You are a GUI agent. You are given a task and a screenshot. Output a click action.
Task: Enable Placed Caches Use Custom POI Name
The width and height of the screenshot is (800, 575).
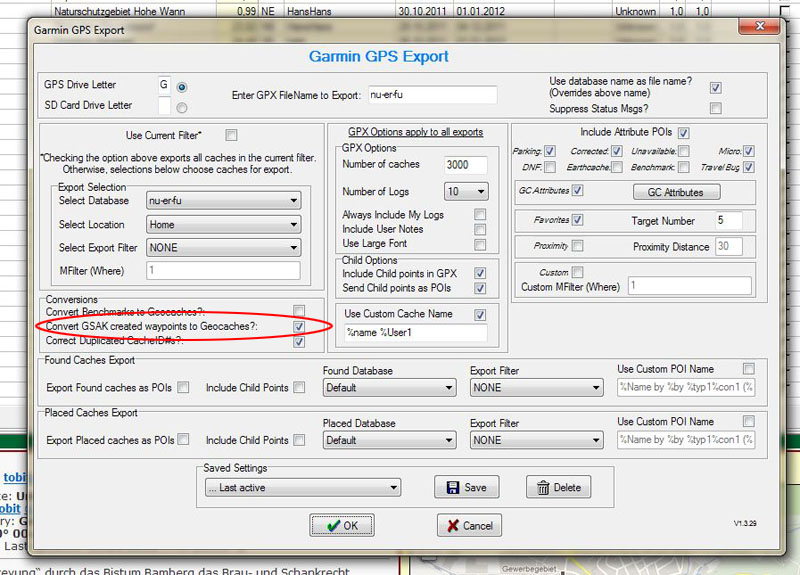point(748,421)
